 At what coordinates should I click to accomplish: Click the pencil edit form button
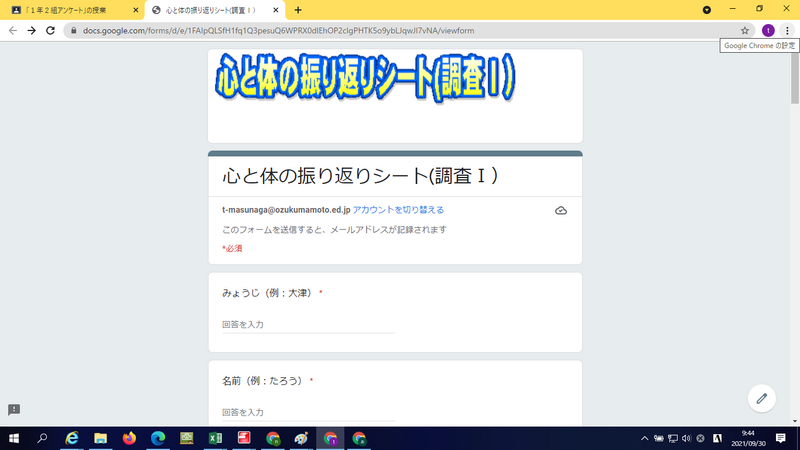[x=761, y=397]
